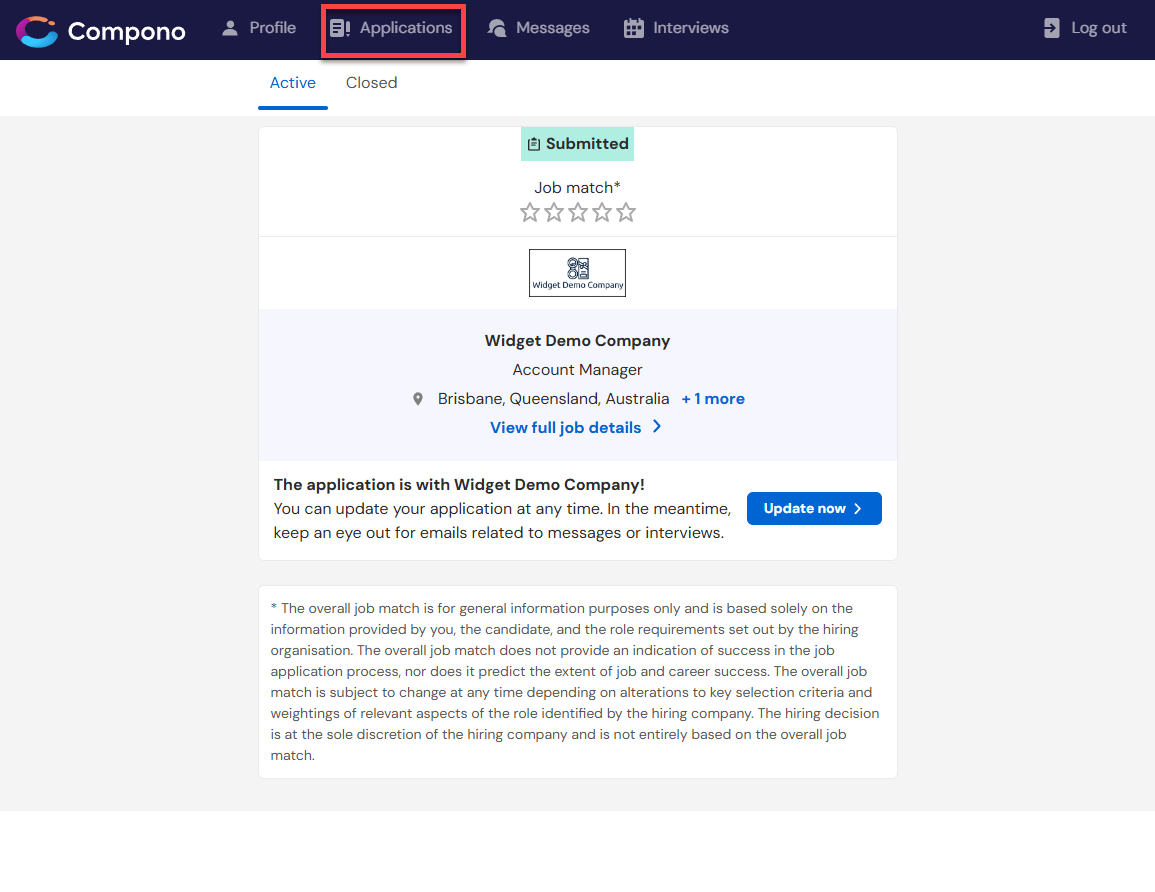Click the Messages chat bubble icon

point(497,28)
